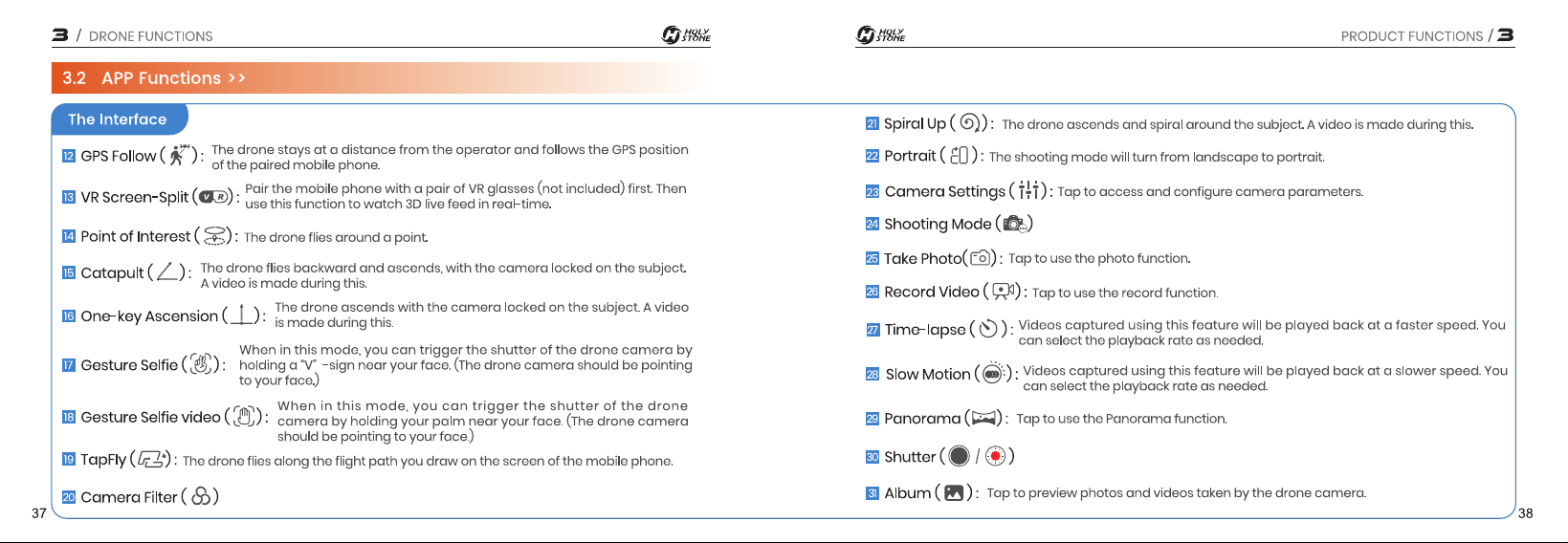Open the Album picture icon

coord(954,492)
